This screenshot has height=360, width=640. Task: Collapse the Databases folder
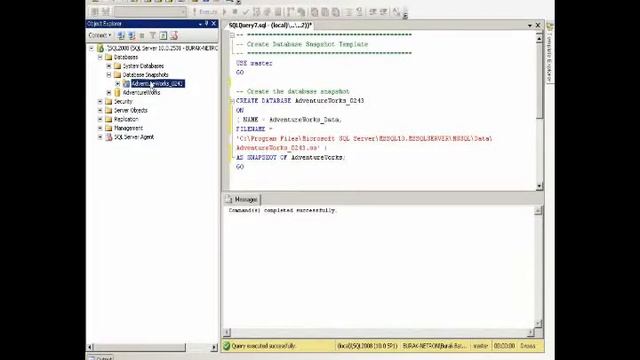[100, 57]
